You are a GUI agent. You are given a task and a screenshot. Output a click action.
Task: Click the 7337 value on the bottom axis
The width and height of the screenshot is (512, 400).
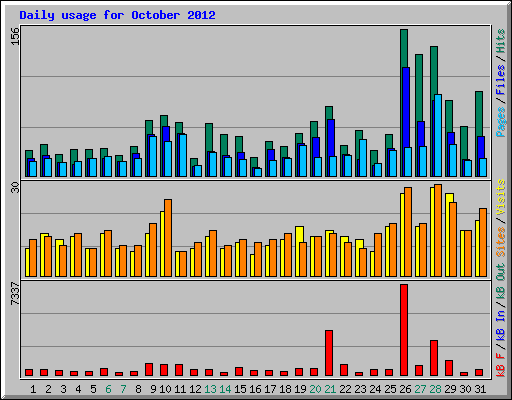(x=15, y=293)
